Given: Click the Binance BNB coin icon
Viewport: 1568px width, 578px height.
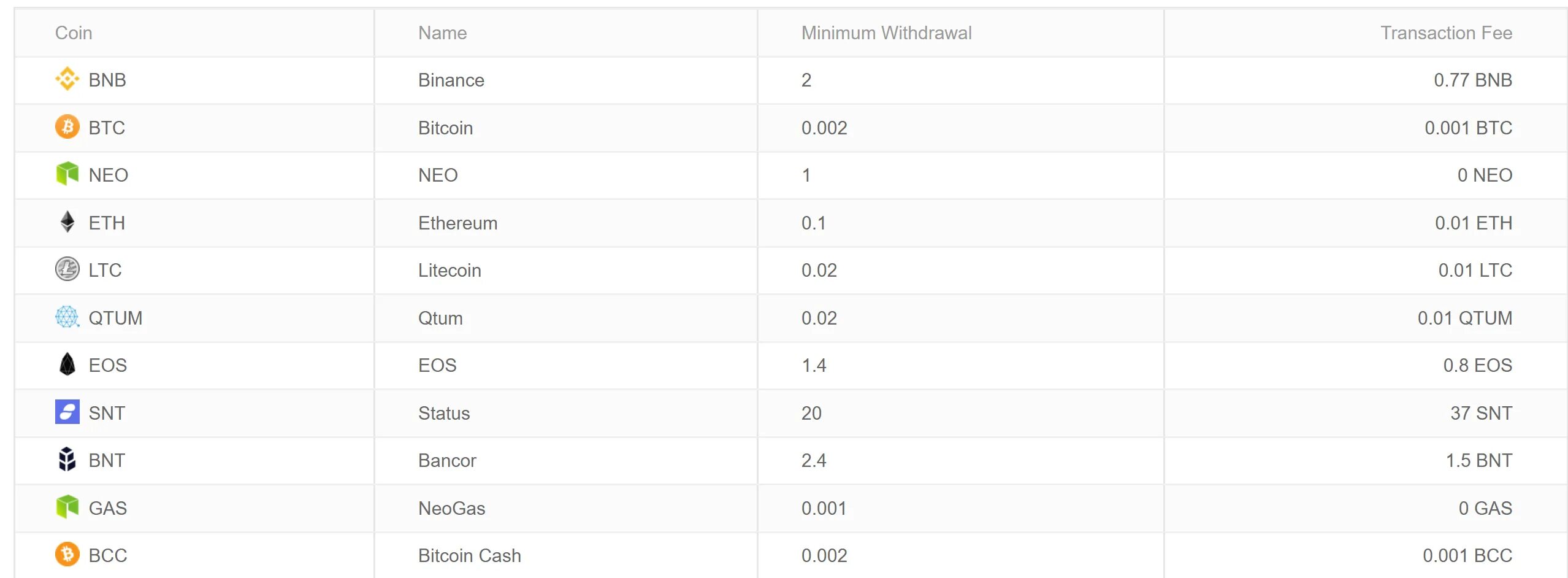Looking at the screenshot, I should 67,79.
